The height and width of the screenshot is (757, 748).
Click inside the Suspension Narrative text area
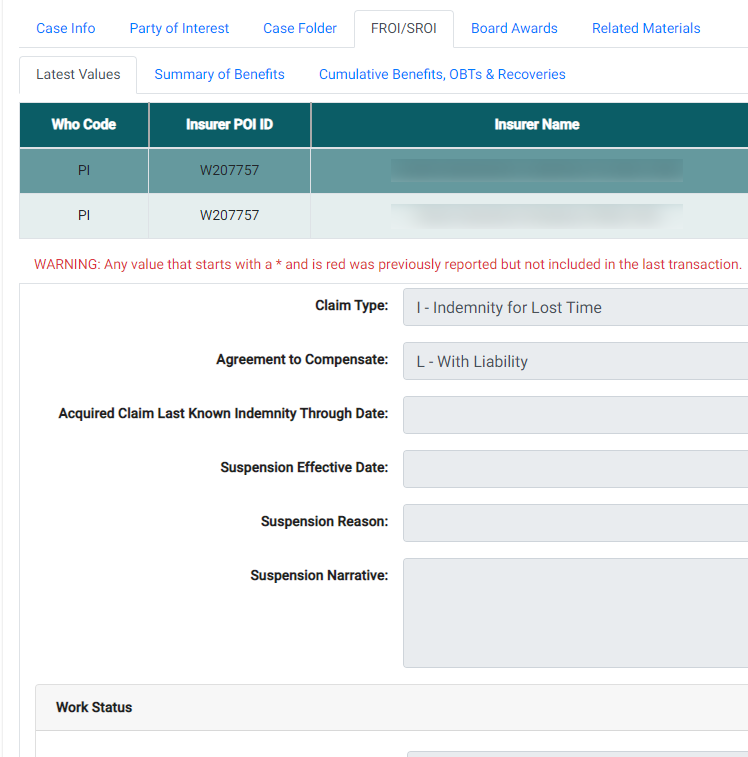click(x=575, y=612)
